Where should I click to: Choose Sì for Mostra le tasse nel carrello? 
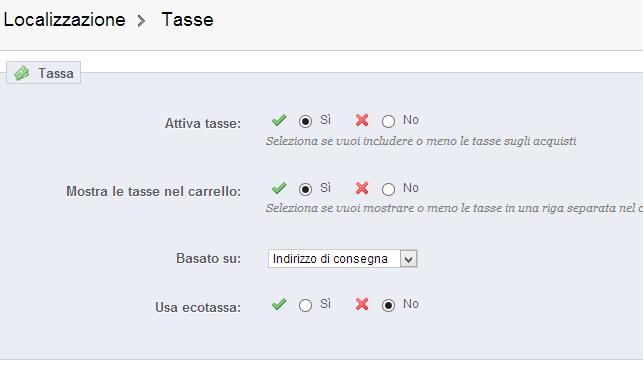[x=305, y=189]
